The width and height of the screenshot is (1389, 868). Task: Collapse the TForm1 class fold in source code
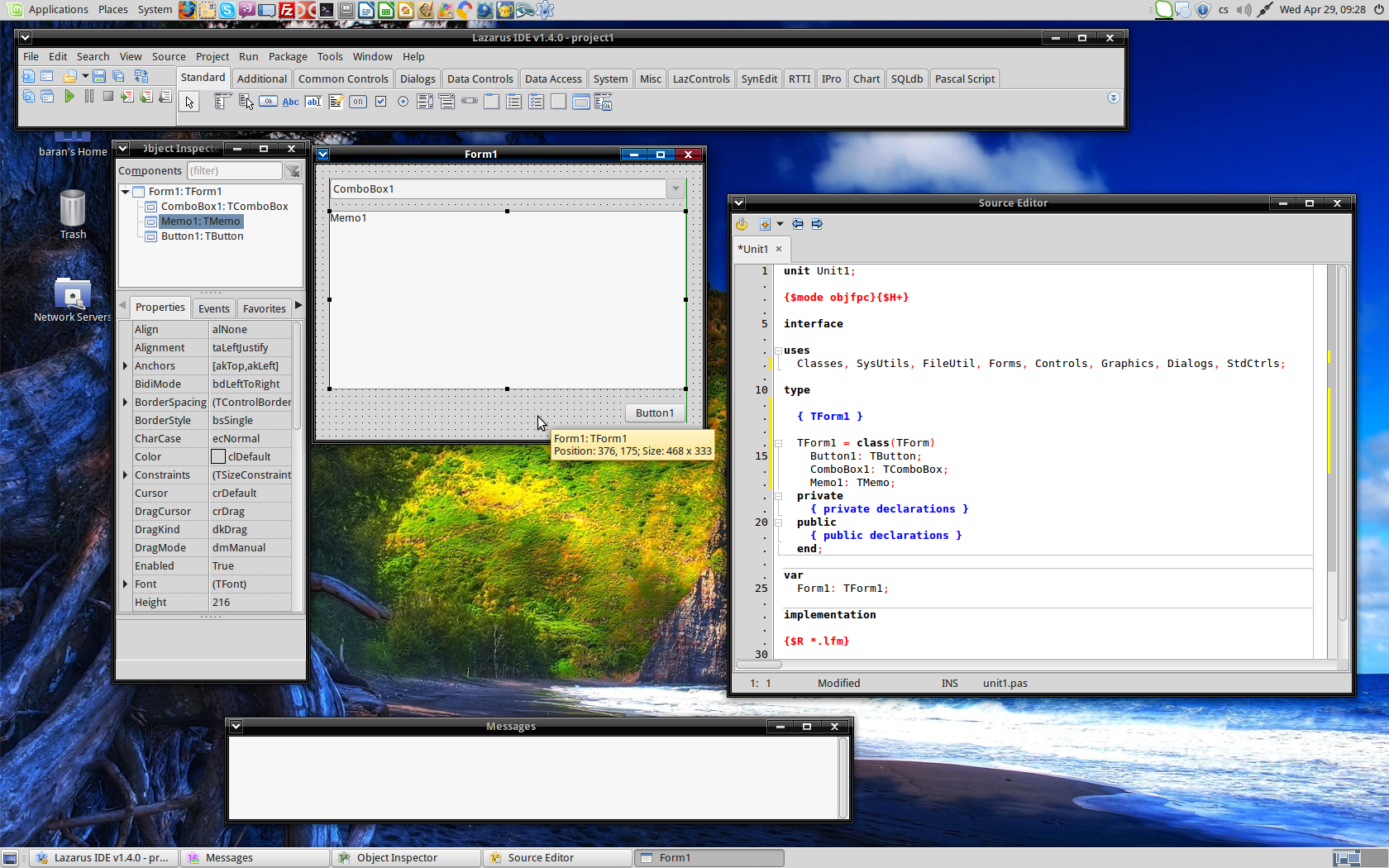778,442
